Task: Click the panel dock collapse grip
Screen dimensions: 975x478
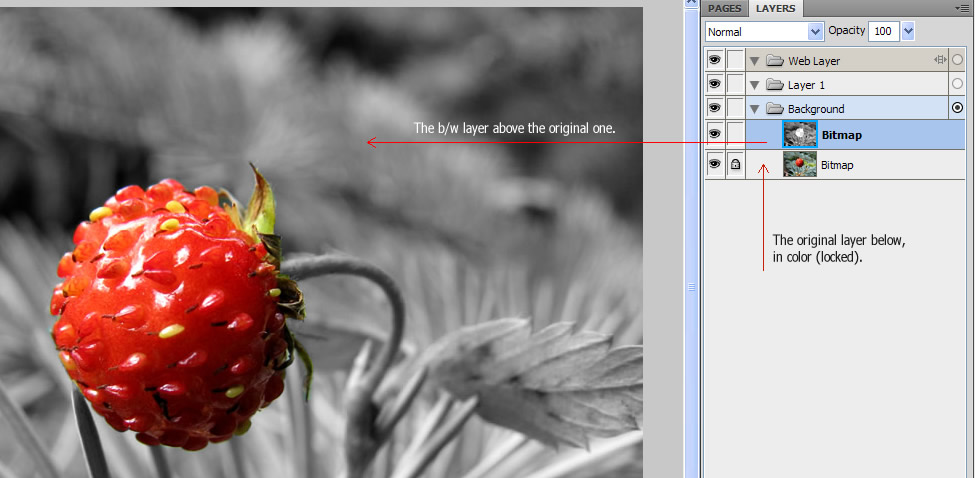Action: pos(691,287)
